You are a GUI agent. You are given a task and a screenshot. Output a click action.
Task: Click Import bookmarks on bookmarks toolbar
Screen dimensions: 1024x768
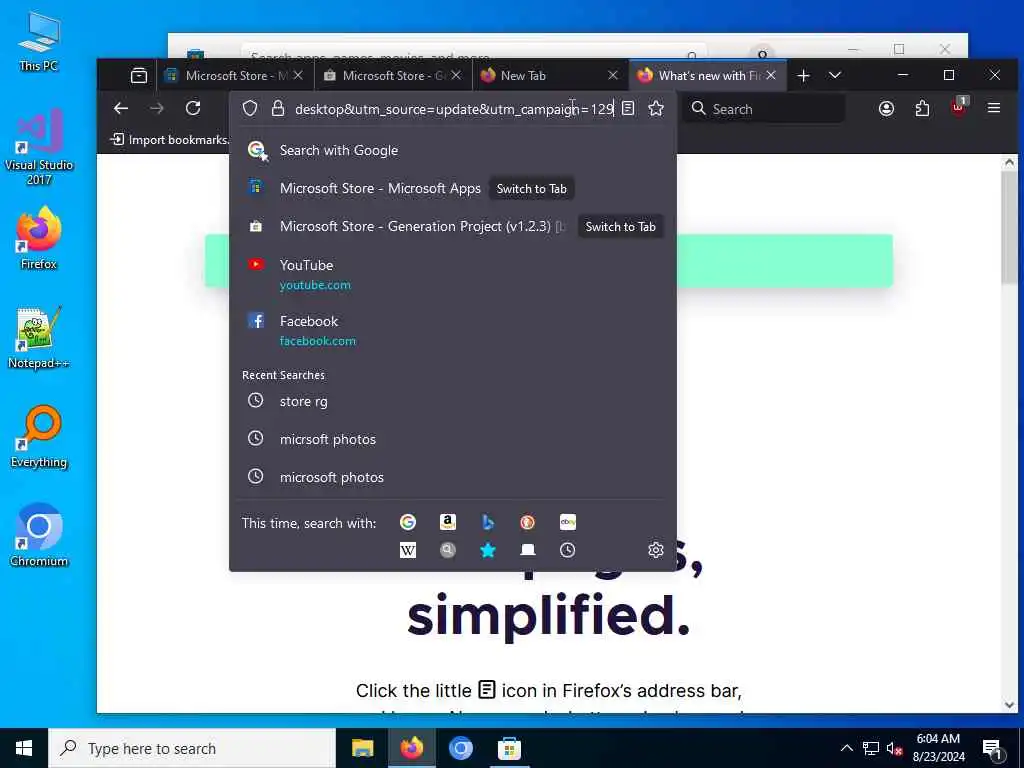[x=170, y=139]
